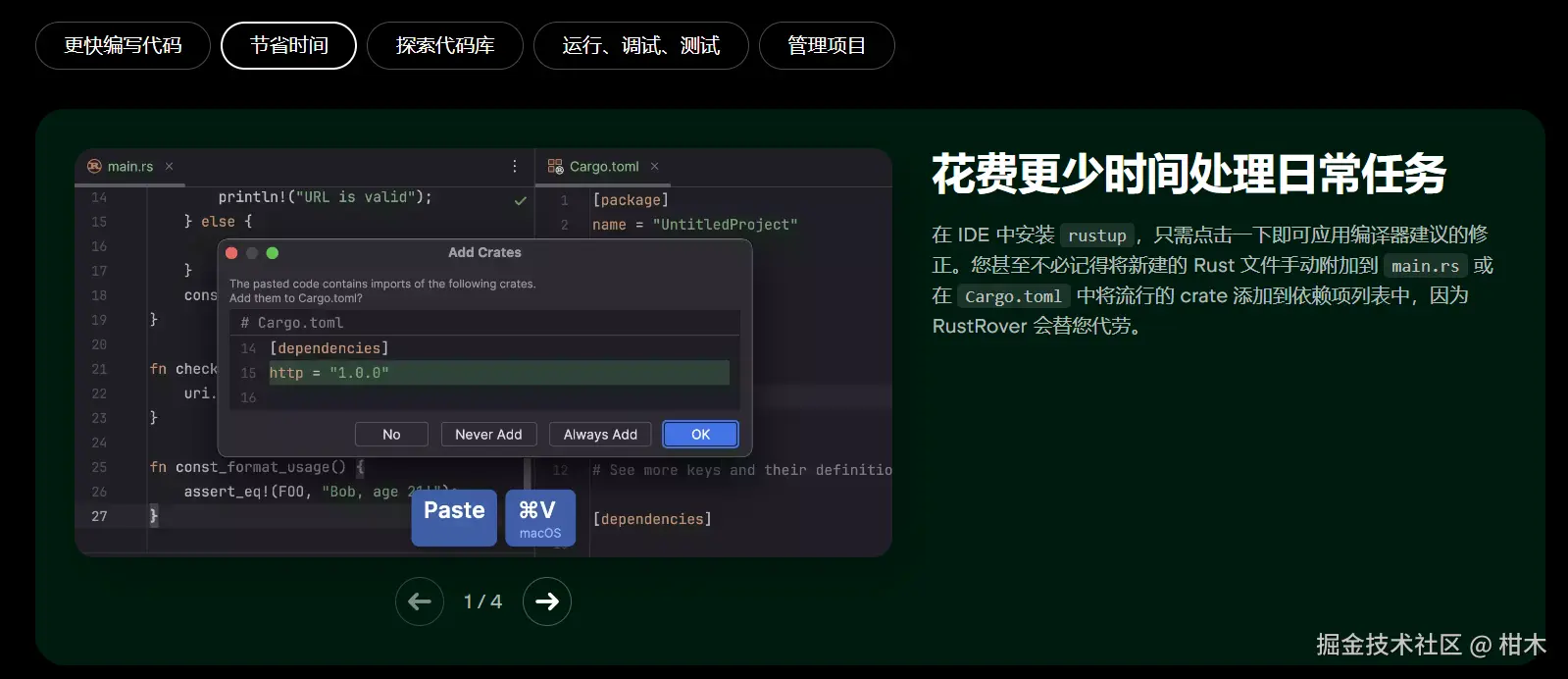Click the ⌘V macOS shortcut badge
The image size is (1568, 679).
(540, 517)
